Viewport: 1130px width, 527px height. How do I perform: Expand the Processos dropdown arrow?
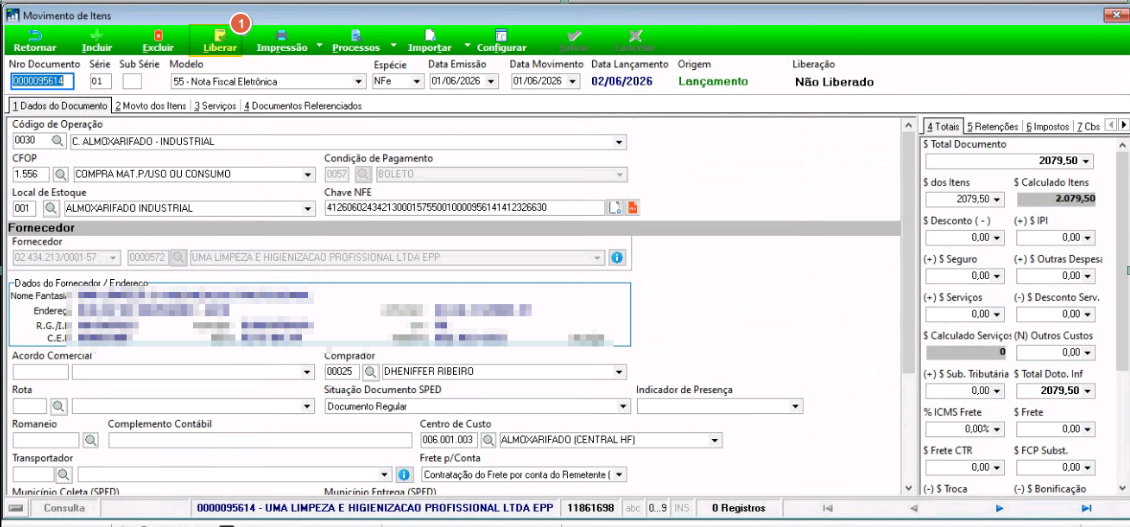(393, 45)
